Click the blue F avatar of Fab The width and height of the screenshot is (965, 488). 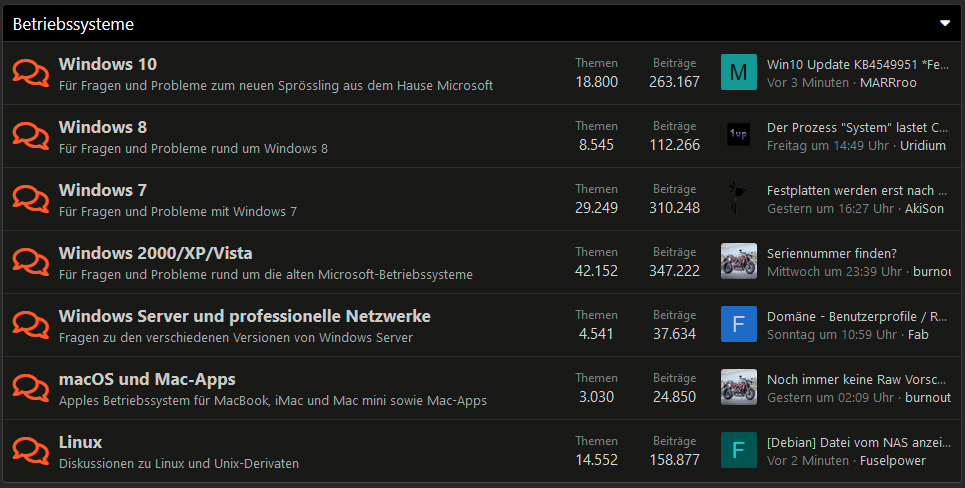739,324
